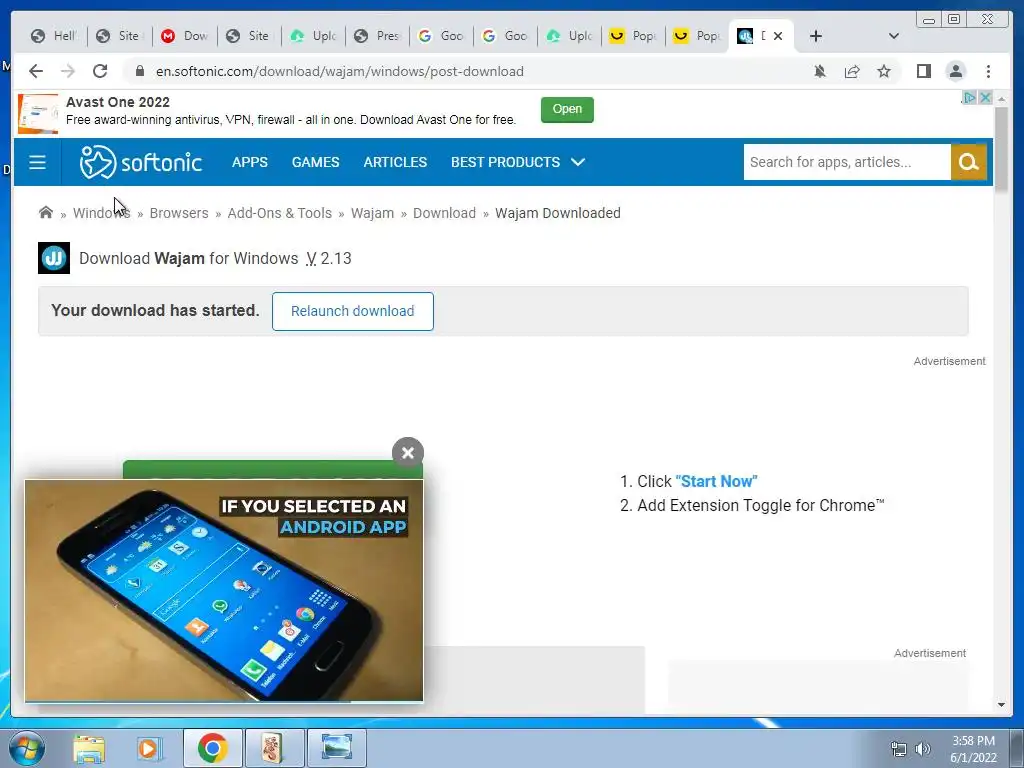The width and height of the screenshot is (1024, 768).
Task: Go back with the browser back arrow
Action: pyautogui.click(x=36, y=71)
